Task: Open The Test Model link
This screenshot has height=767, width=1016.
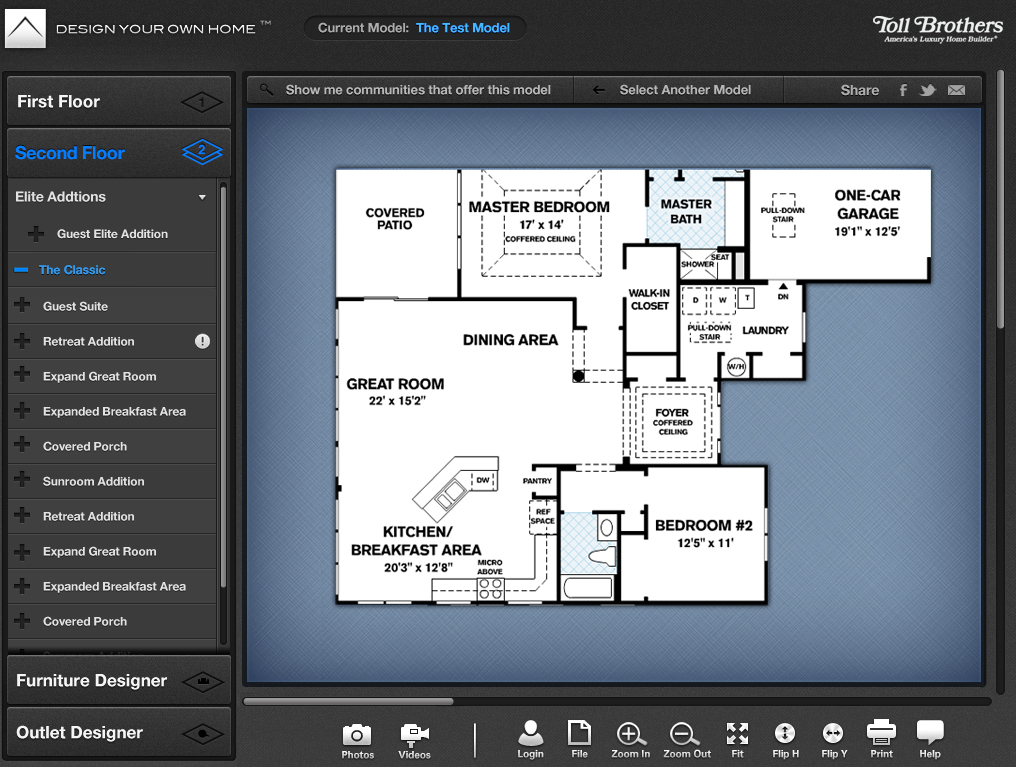Action: [462, 27]
